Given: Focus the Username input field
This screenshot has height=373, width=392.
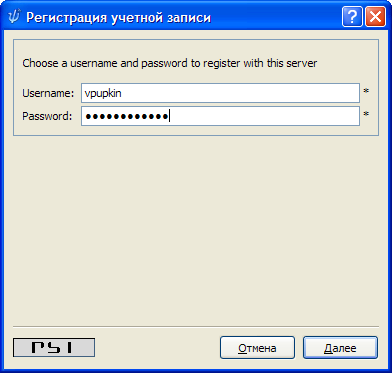Looking at the screenshot, I should click(x=220, y=93).
